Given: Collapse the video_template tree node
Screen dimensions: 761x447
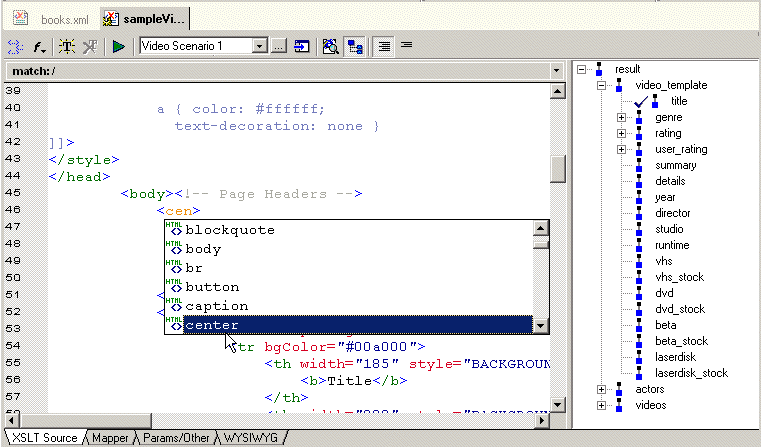Looking at the screenshot, I should (601, 86).
